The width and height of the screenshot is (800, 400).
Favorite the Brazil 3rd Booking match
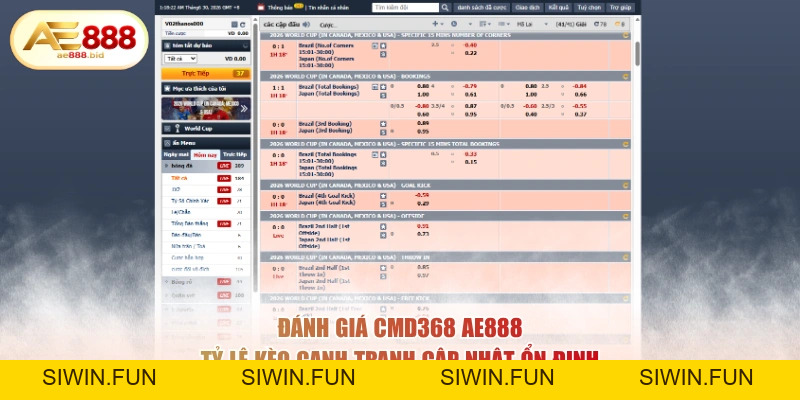(x=383, y=124)
